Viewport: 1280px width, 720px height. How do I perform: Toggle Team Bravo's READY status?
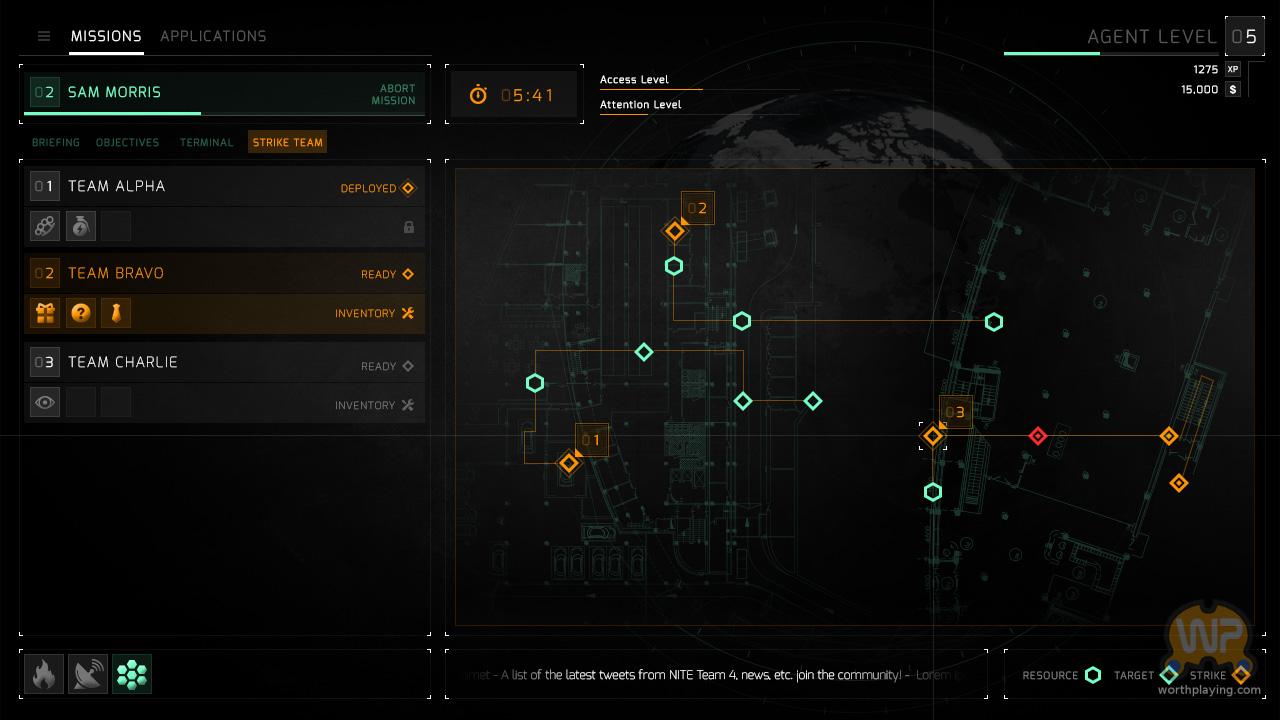387,274
